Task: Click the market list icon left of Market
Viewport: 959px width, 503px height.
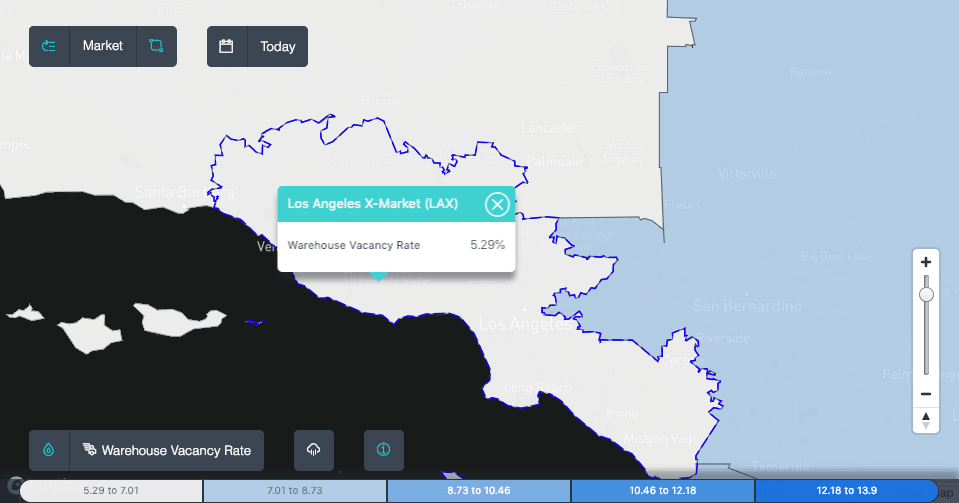Action: [x=49, y=46]
